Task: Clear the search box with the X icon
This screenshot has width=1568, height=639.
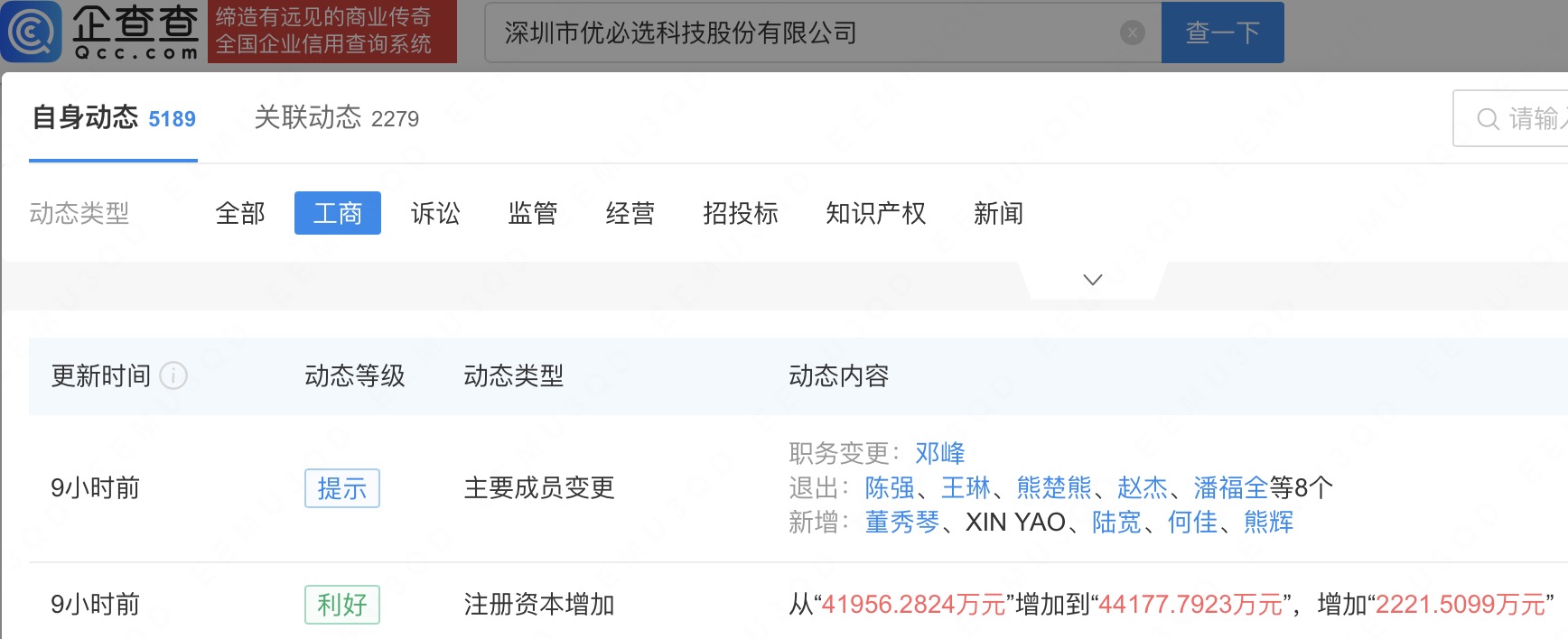Action: [x=1132, y=33]
